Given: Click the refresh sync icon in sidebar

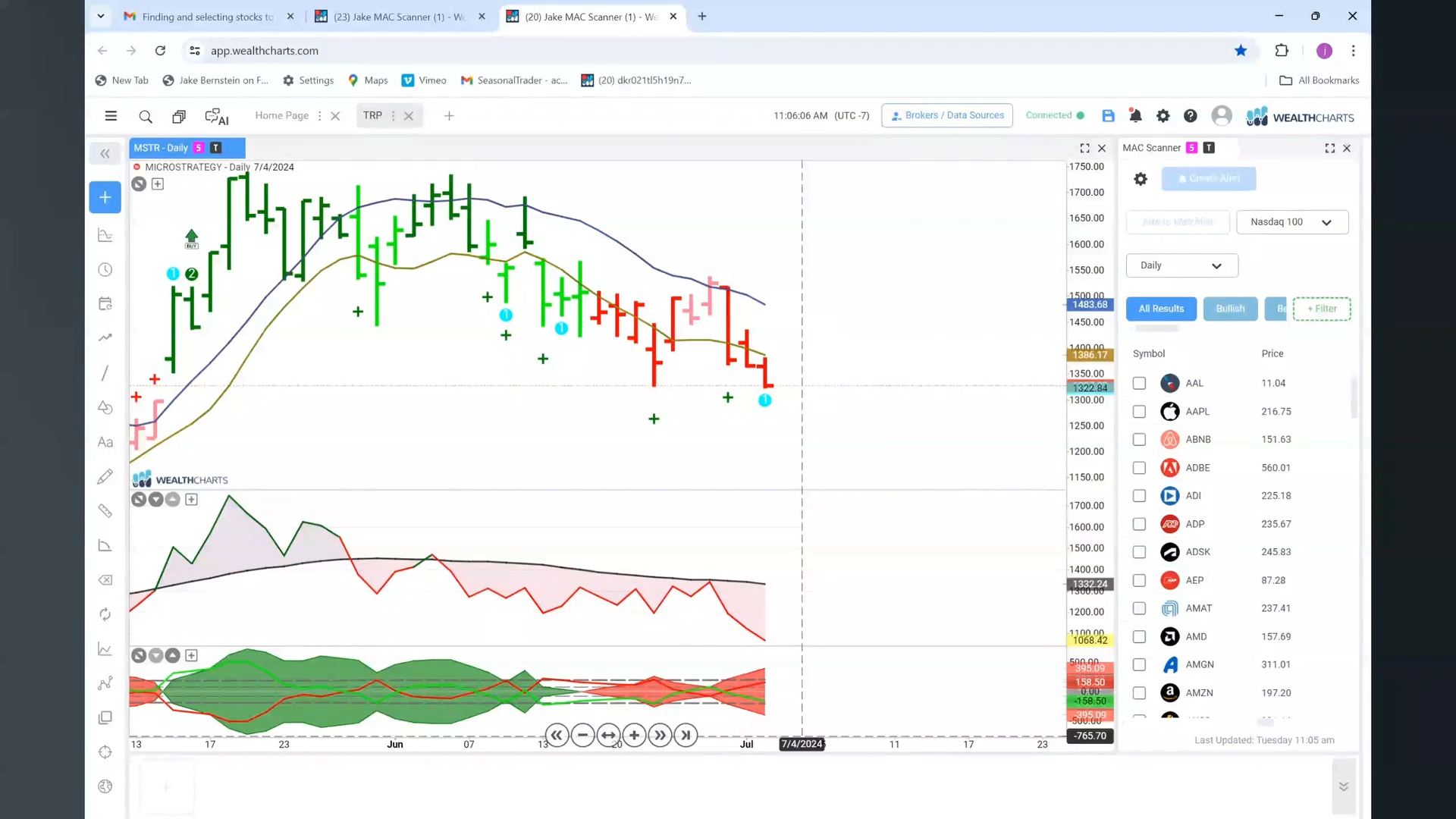Looking at the screenshot, I should (x=105, y=614).
